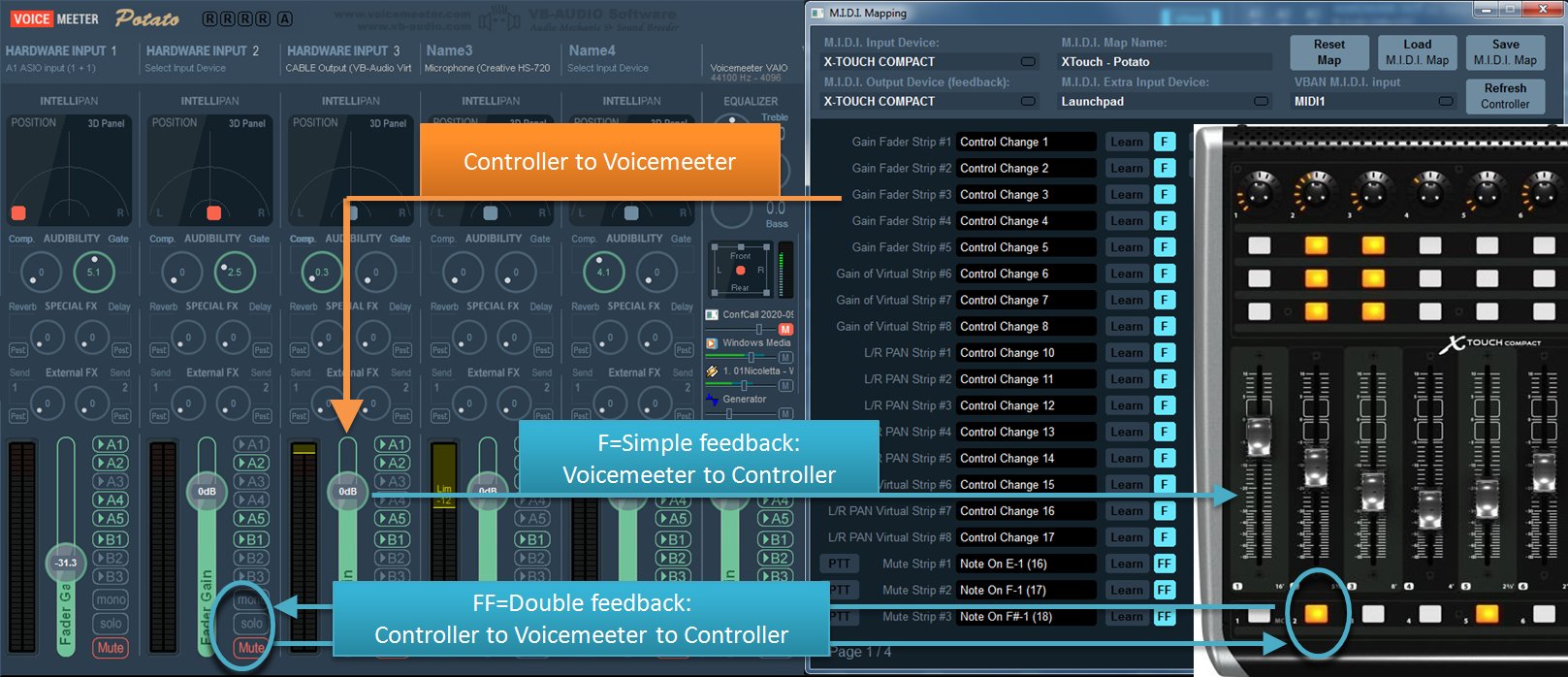This screenshot has height=677, width=1568.
Task: Click the F icon for L/R PAN Strip #1
Action: tap(1165, 353)
